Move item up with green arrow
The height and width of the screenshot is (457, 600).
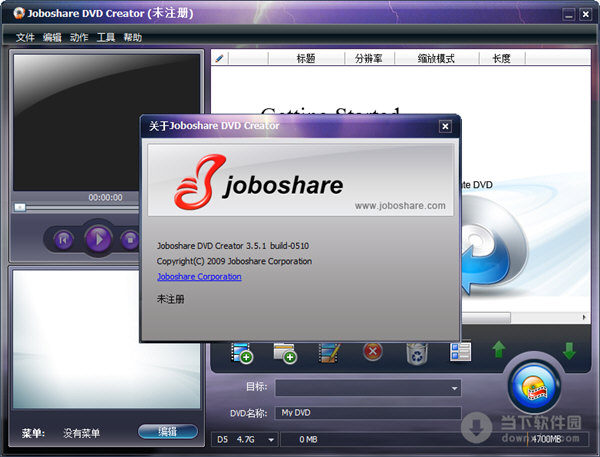498,351
